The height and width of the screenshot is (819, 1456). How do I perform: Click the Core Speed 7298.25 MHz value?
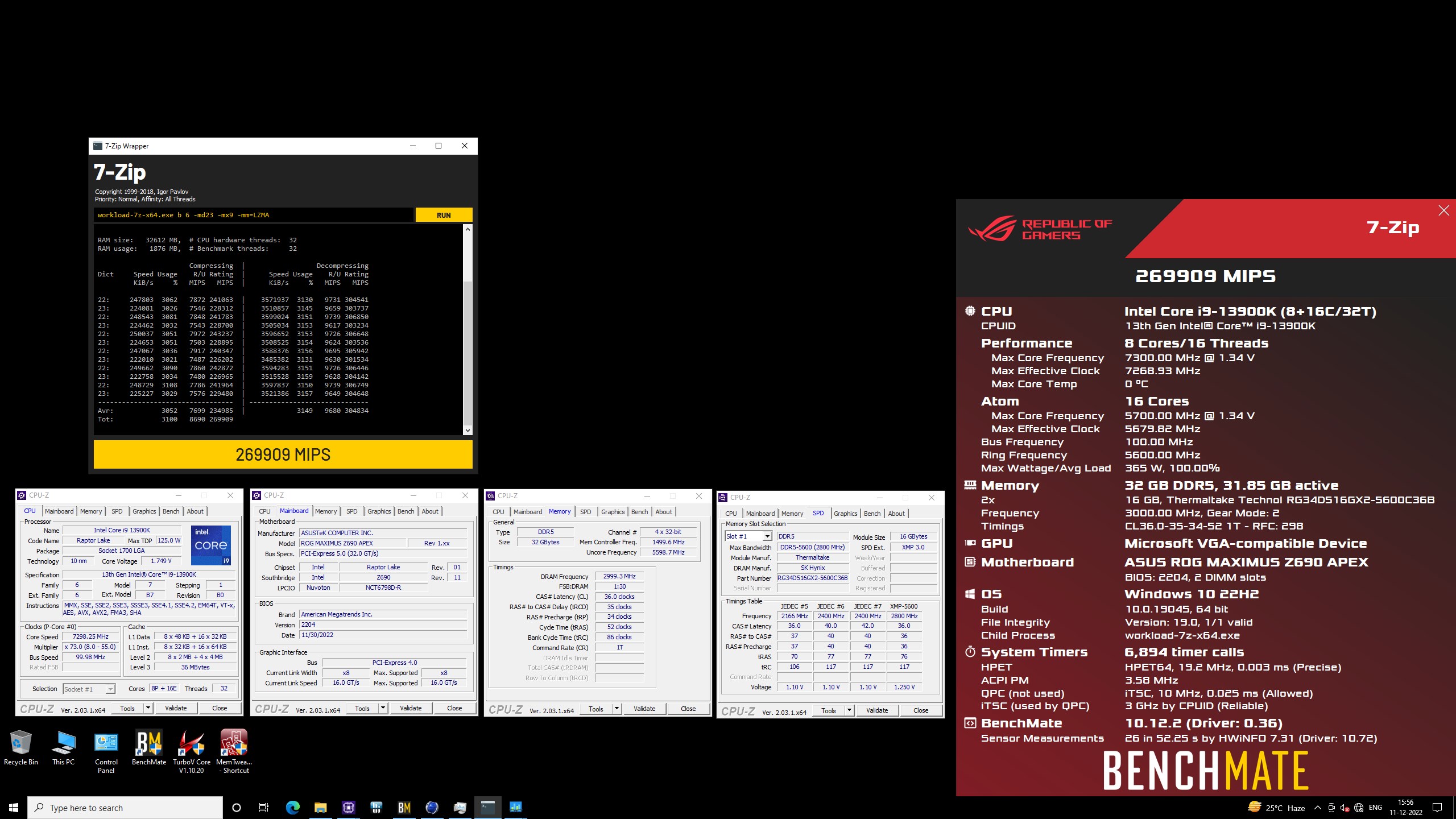(x=90, y=636)
